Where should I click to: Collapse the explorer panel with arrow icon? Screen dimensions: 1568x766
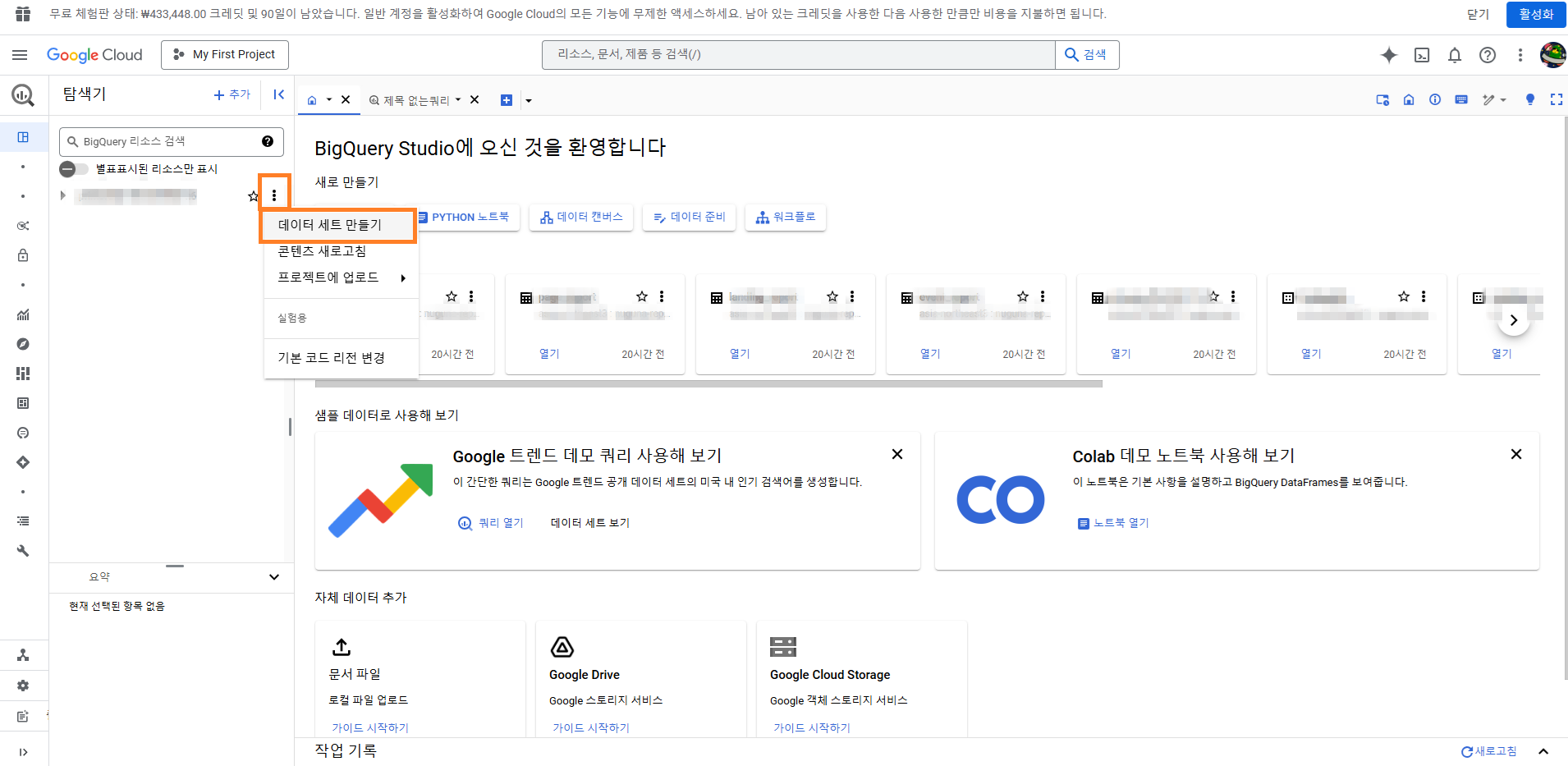click(279, 94)
